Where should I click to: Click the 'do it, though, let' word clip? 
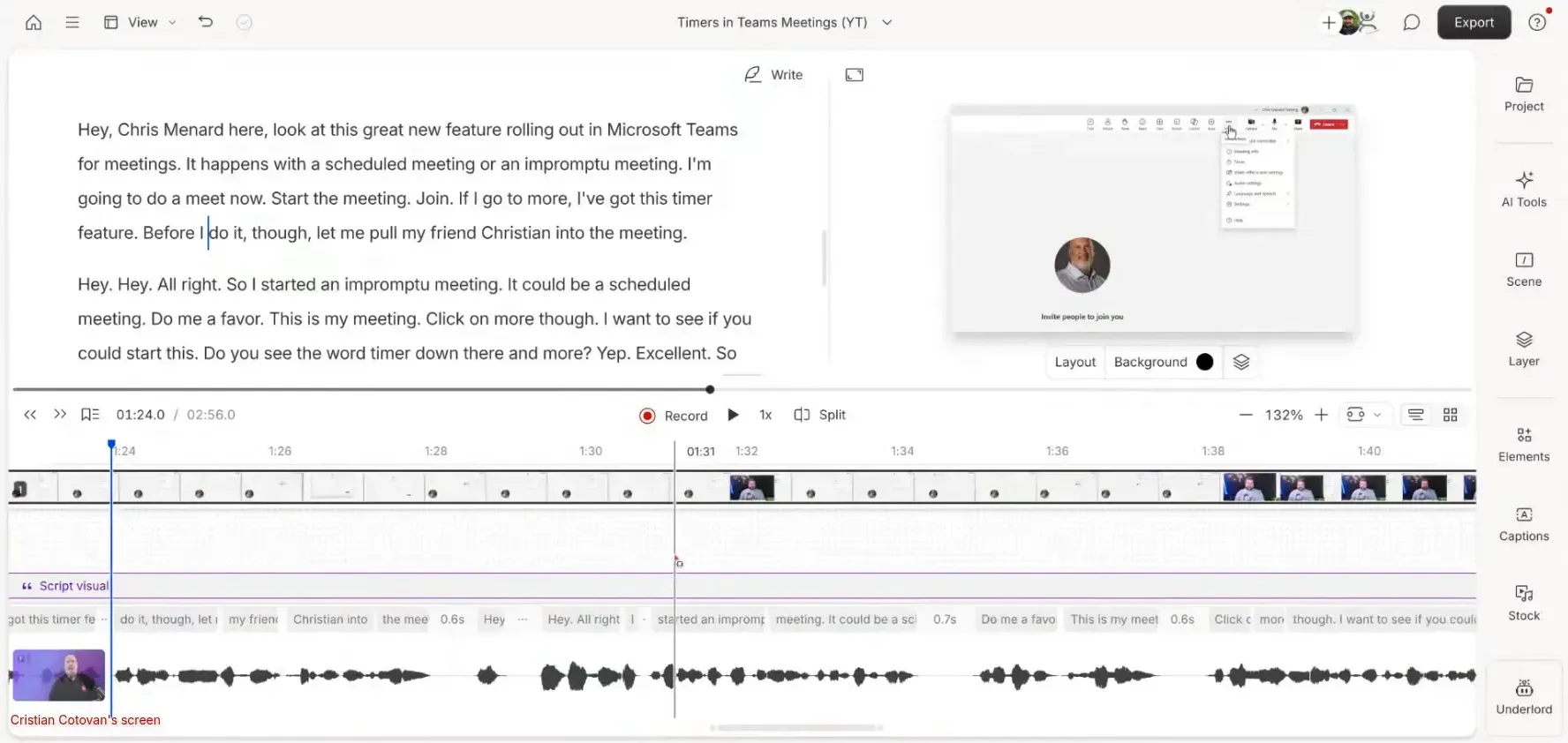[x=167, y=619]
